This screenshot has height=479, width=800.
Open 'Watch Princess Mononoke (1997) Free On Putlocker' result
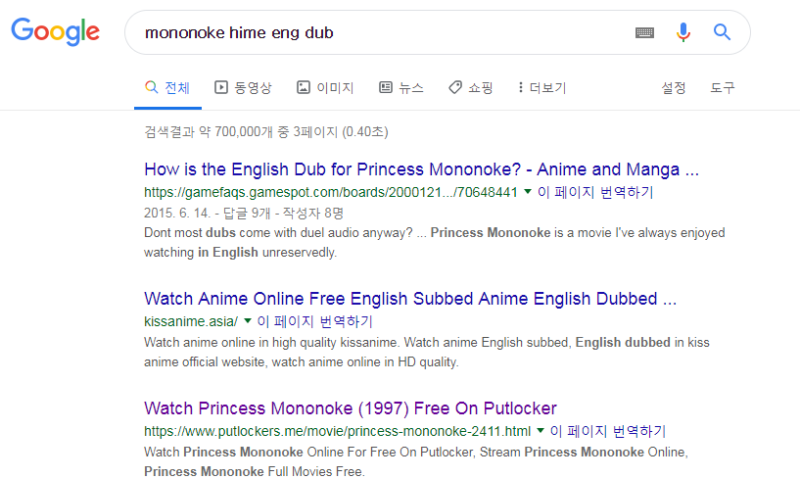coord(350,408)
